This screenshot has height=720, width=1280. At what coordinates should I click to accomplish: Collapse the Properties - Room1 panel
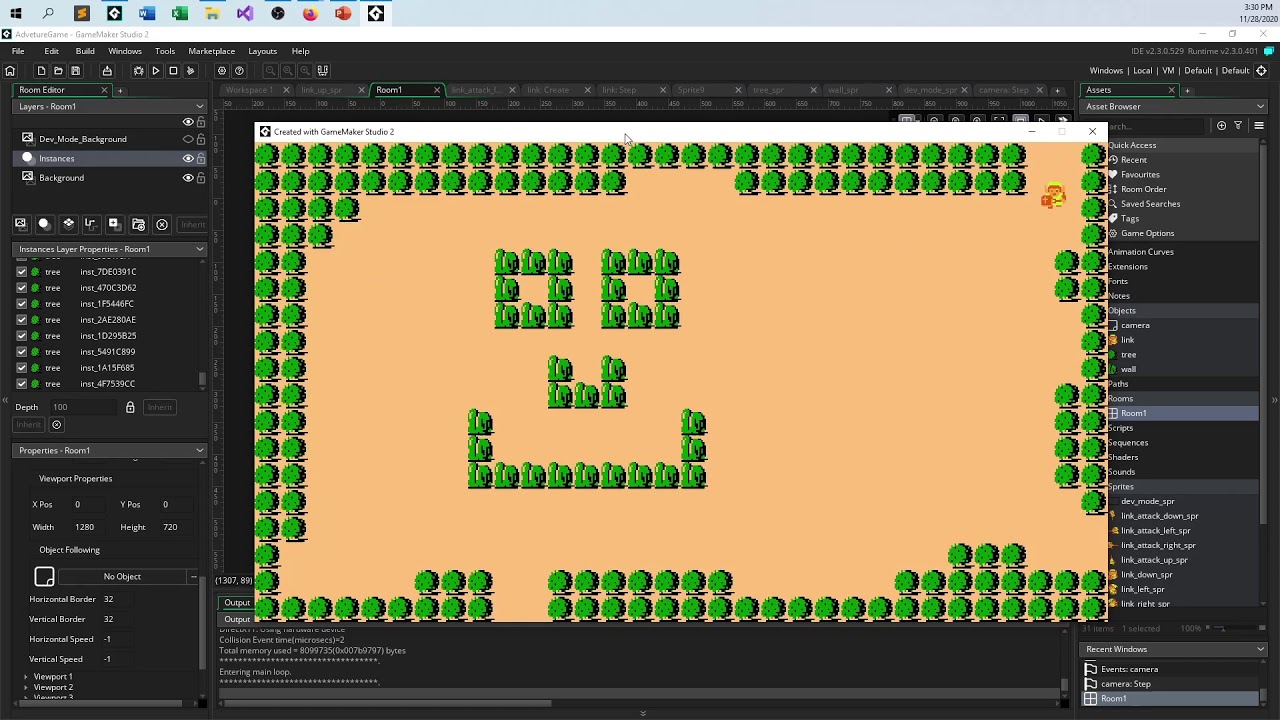click(200, 450)
